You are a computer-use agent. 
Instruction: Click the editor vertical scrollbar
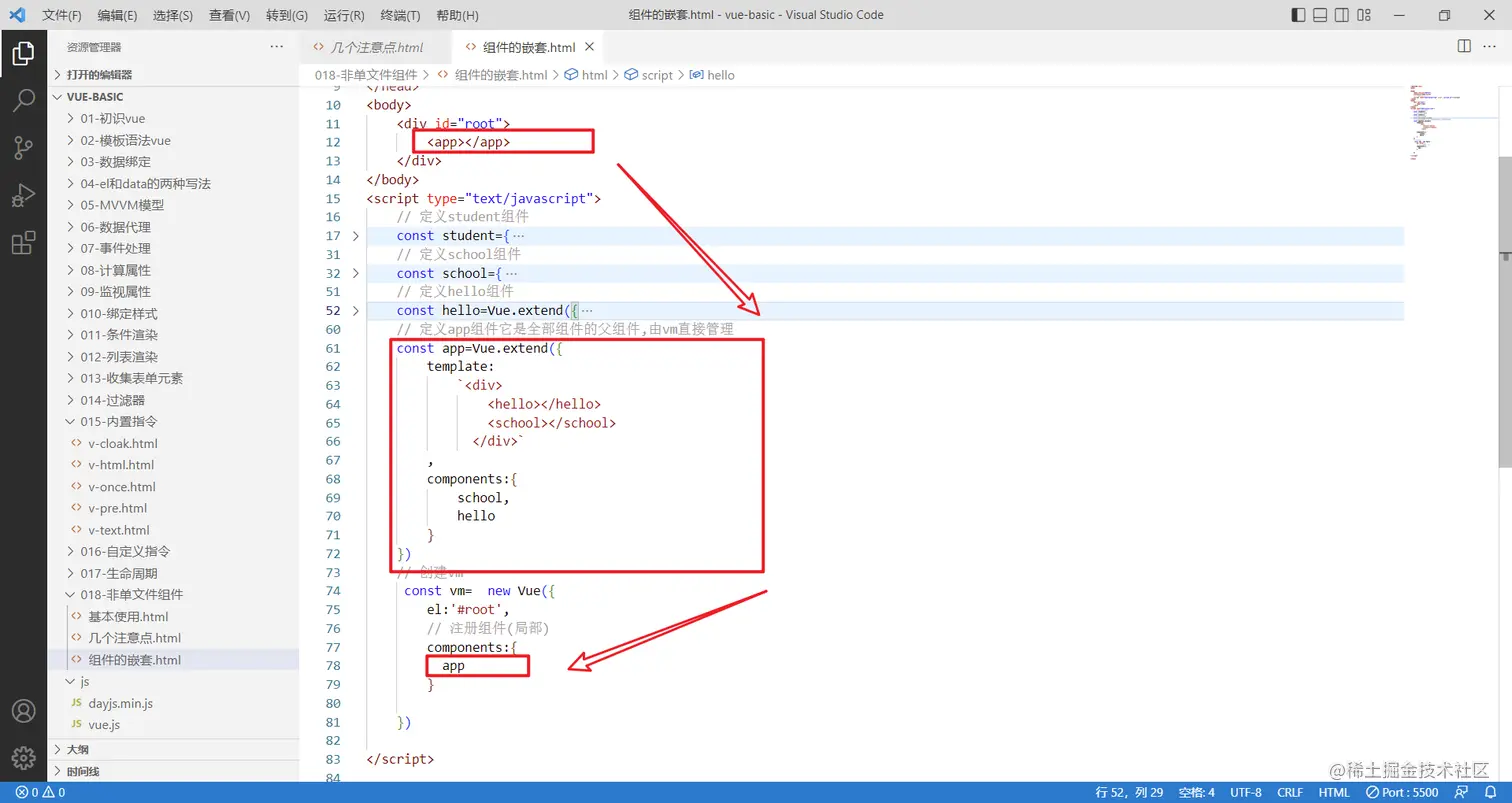1505,310
